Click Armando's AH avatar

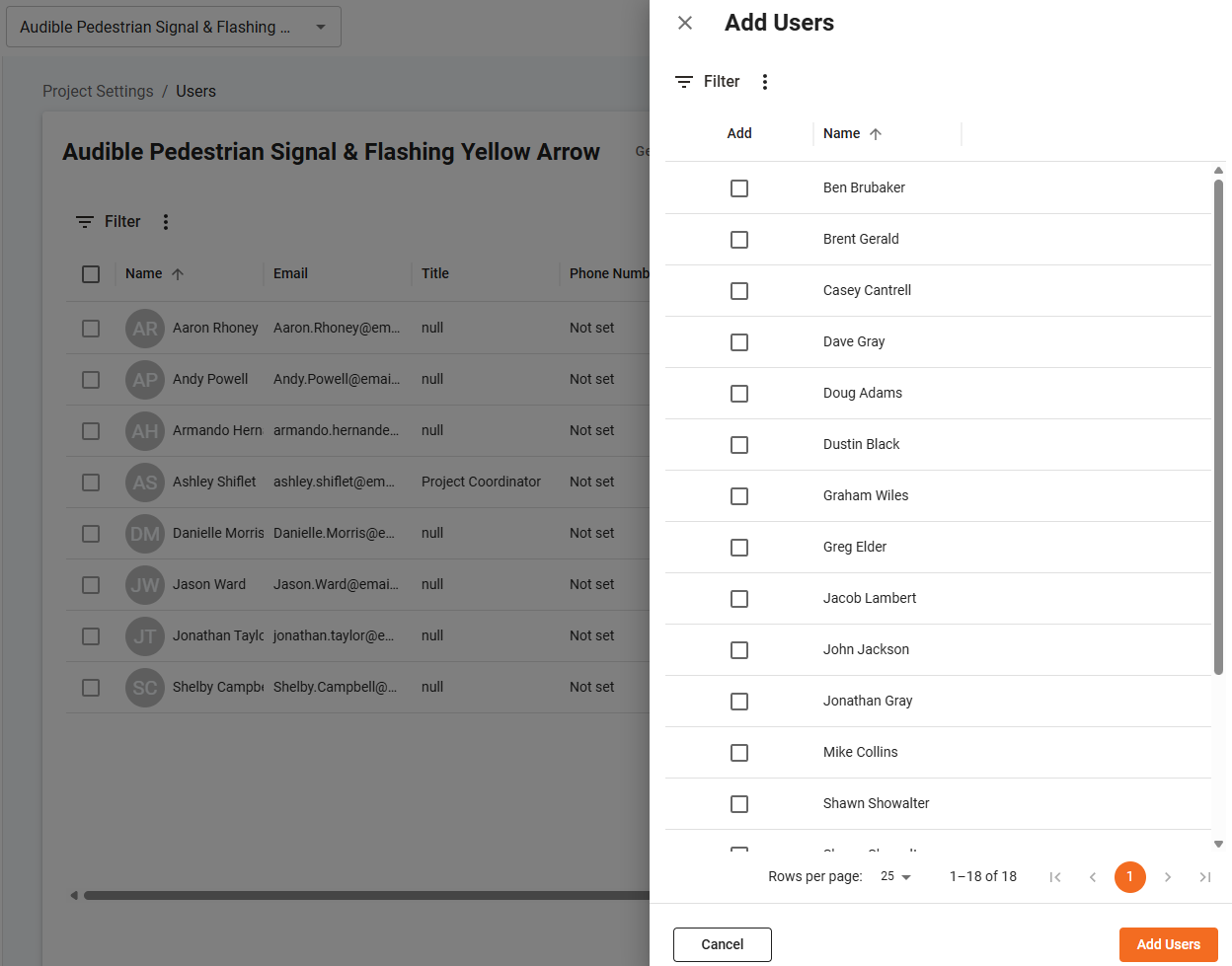tap(145, 431)
